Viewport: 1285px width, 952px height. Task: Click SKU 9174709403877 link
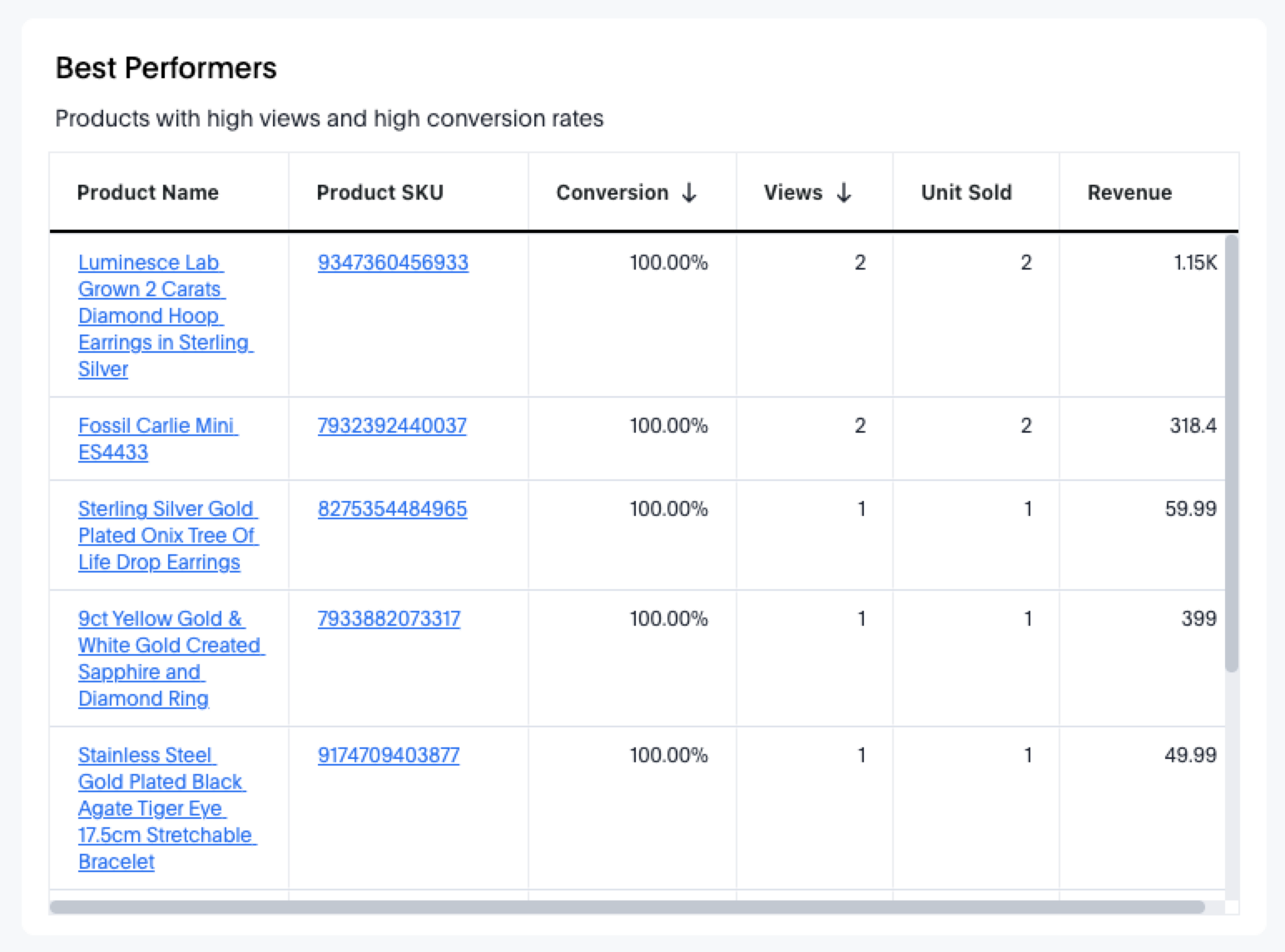[389, 756]
